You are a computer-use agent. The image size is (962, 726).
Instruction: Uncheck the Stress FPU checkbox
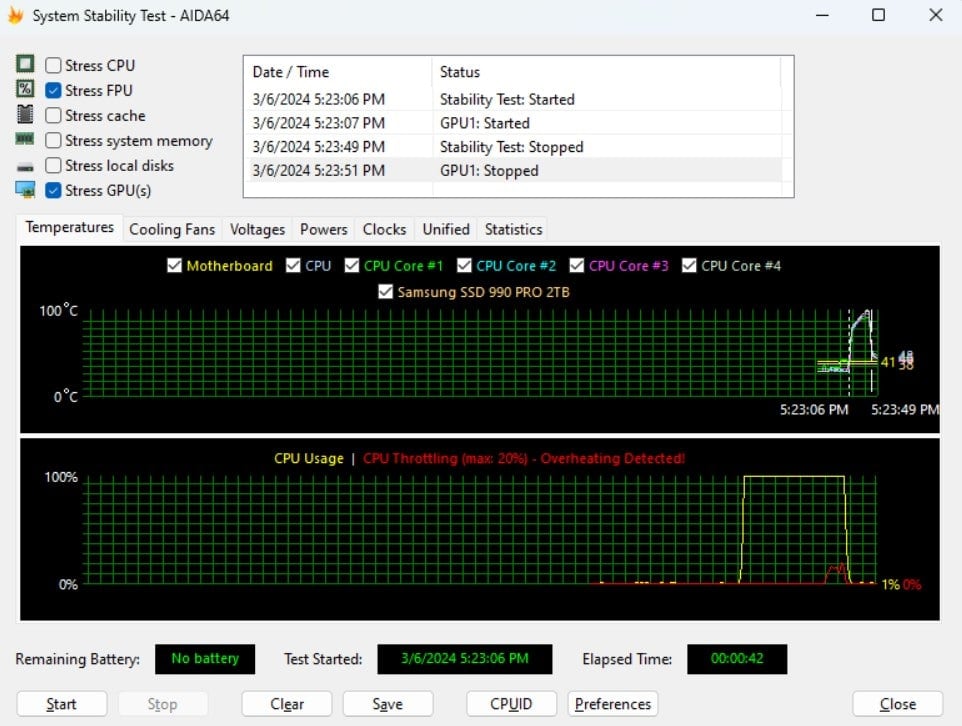(x=53, y=90)
